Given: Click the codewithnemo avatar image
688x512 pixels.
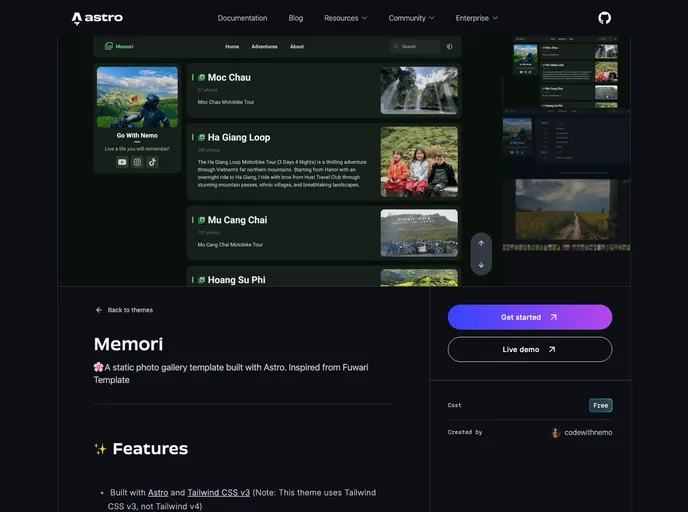Looking at the screenshot, I should tap(556, 433).
